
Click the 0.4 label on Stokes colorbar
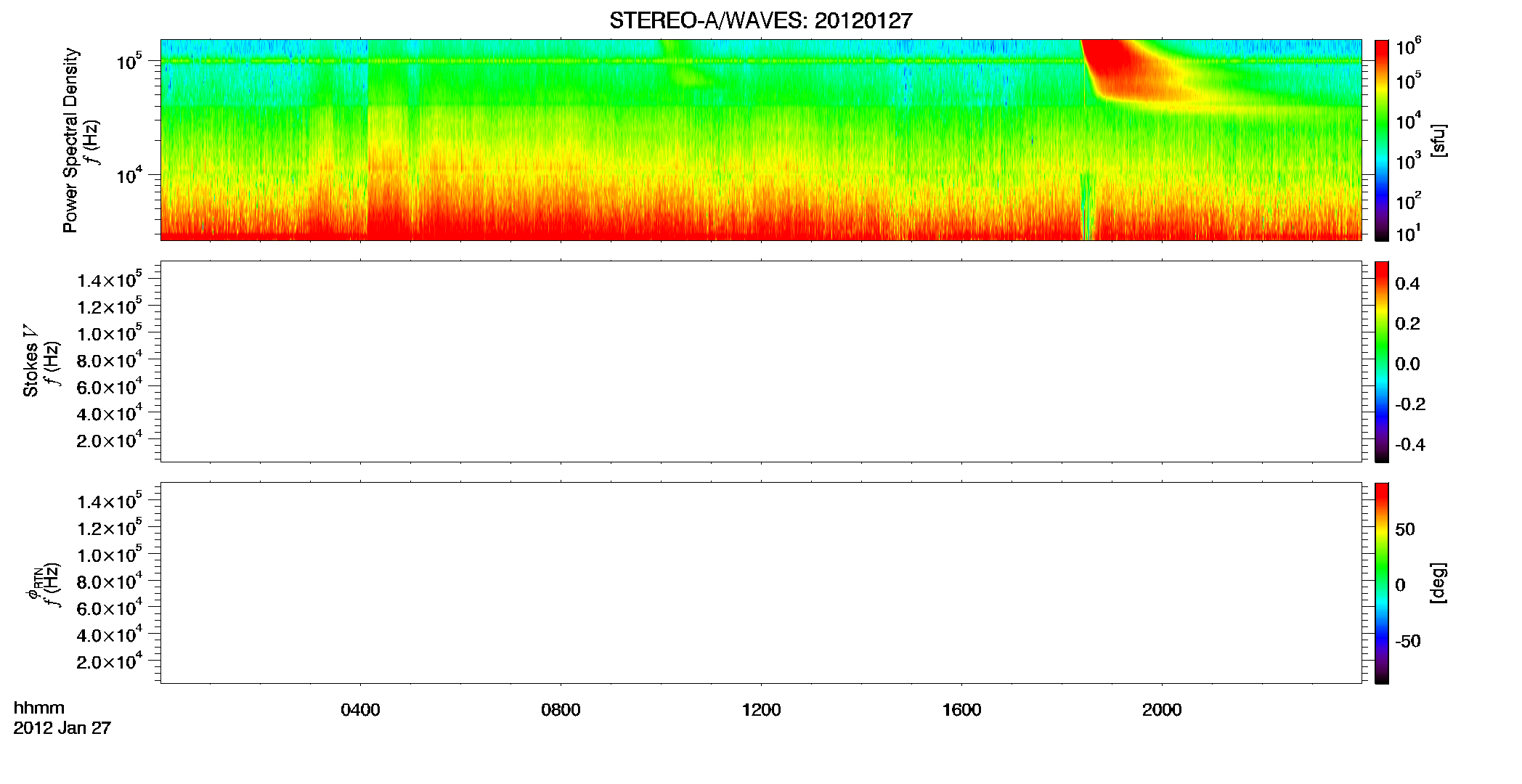pos(1407,284)
